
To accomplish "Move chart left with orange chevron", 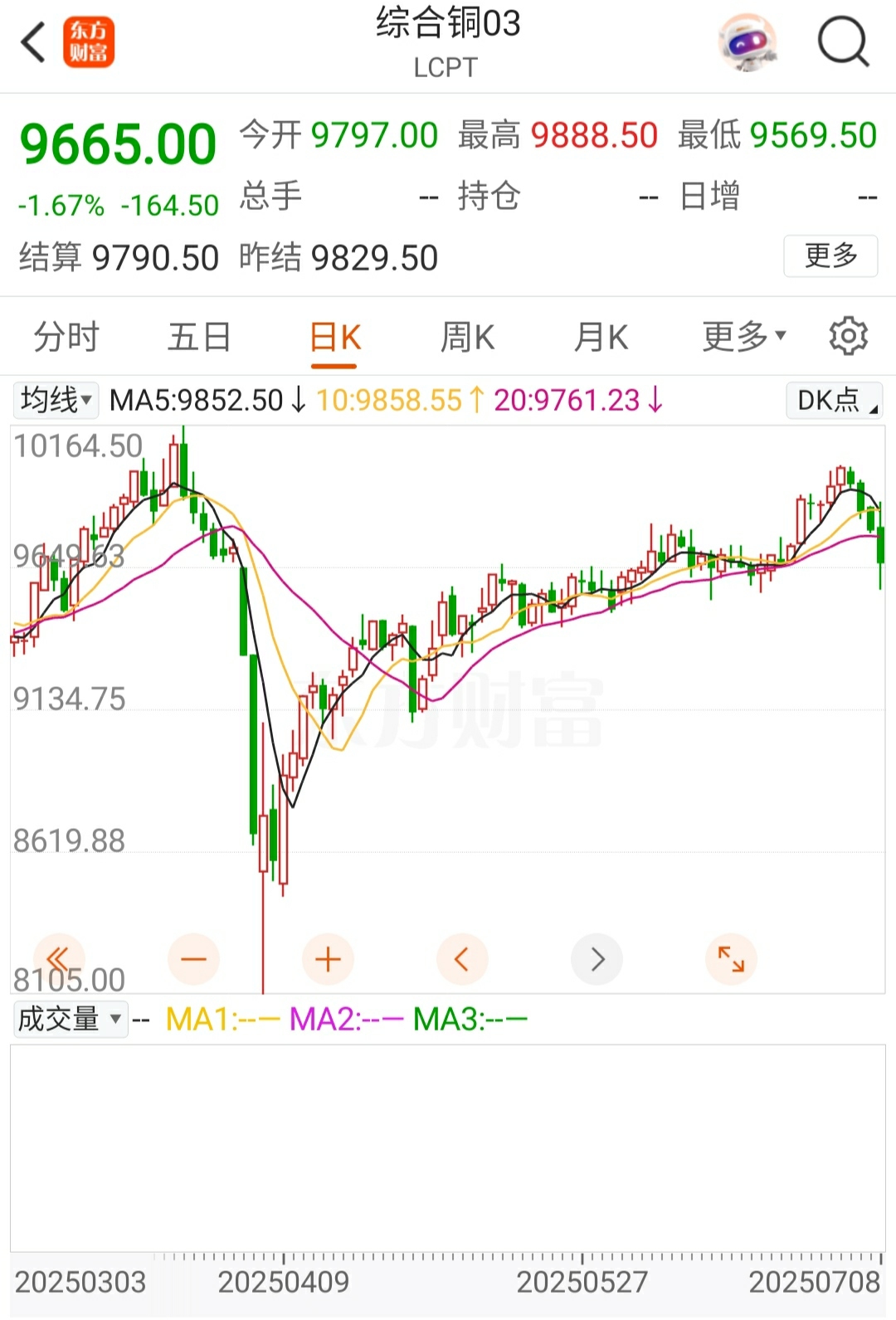I will (462, 960).
